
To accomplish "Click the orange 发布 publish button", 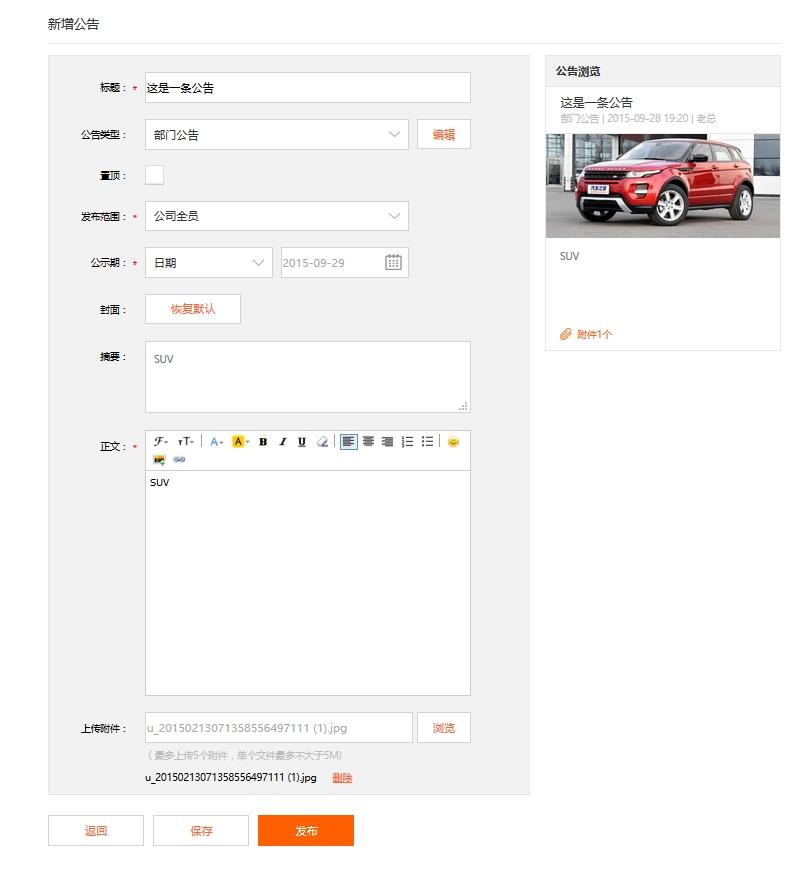I will pos(305,831).
